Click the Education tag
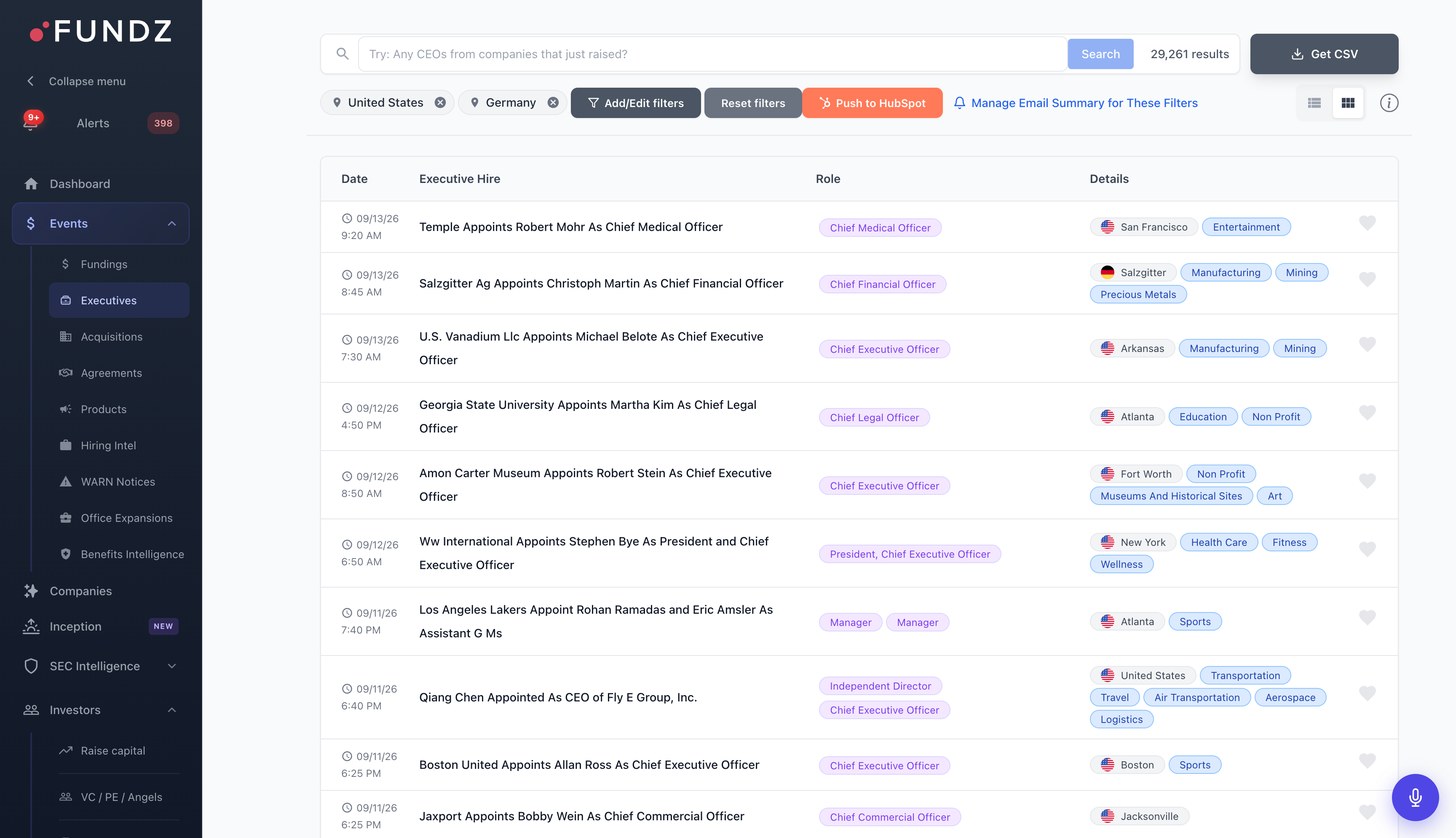 pyautogui.click(x=1202, y=416)
